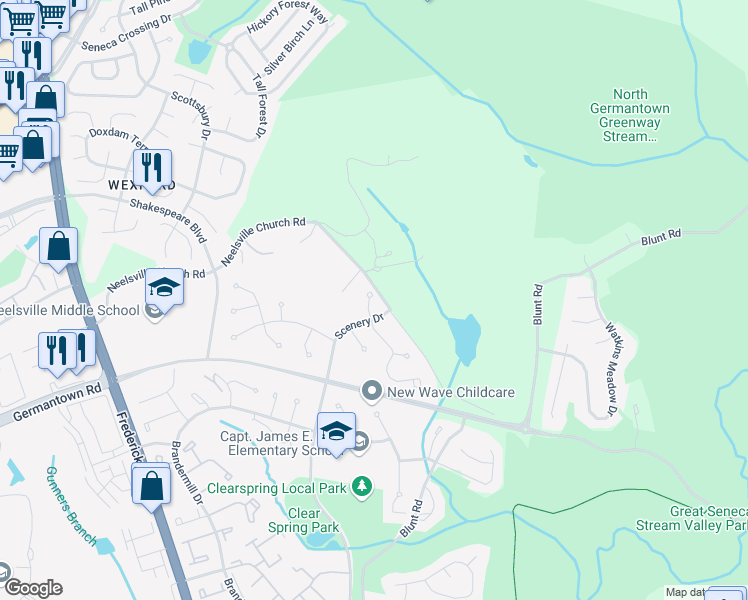748x600 pixels.
Task: Click the shopping cart marker at top-left corner
Action: tap(19, 21)
